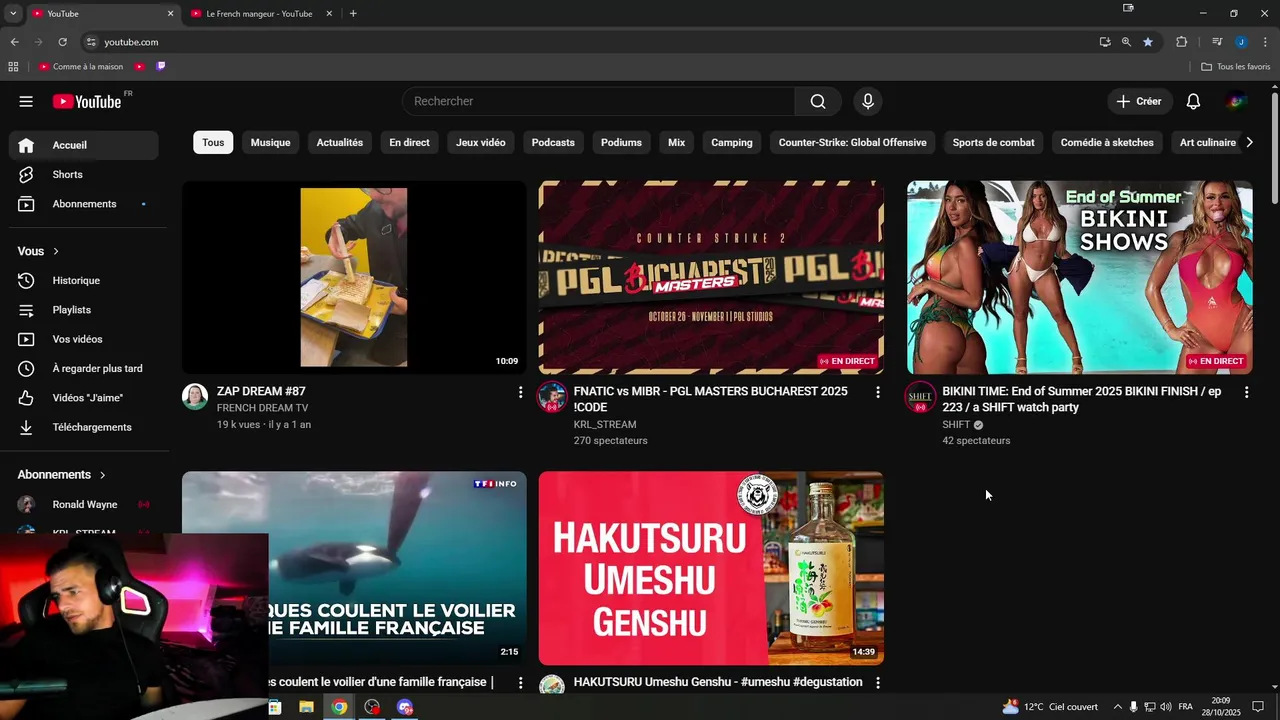Open options menu for BIKINI TIME video
This screenshot has width=1280, height=720.
[x=1246, y=392]
